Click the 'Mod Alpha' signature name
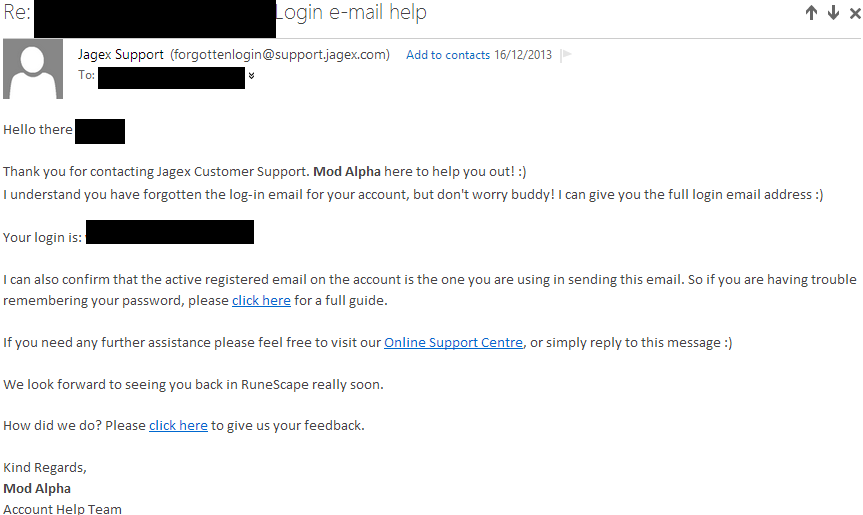Image resolution: width=863 pixels, height=515 pixels. 37,489
